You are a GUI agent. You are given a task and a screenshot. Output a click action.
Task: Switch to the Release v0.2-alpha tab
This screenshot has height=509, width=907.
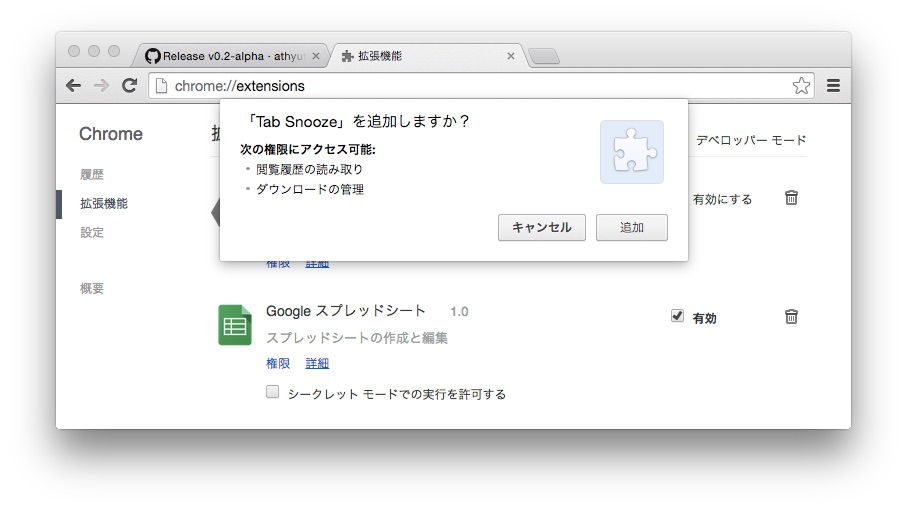pyautogui.click(x=230, y=56)
